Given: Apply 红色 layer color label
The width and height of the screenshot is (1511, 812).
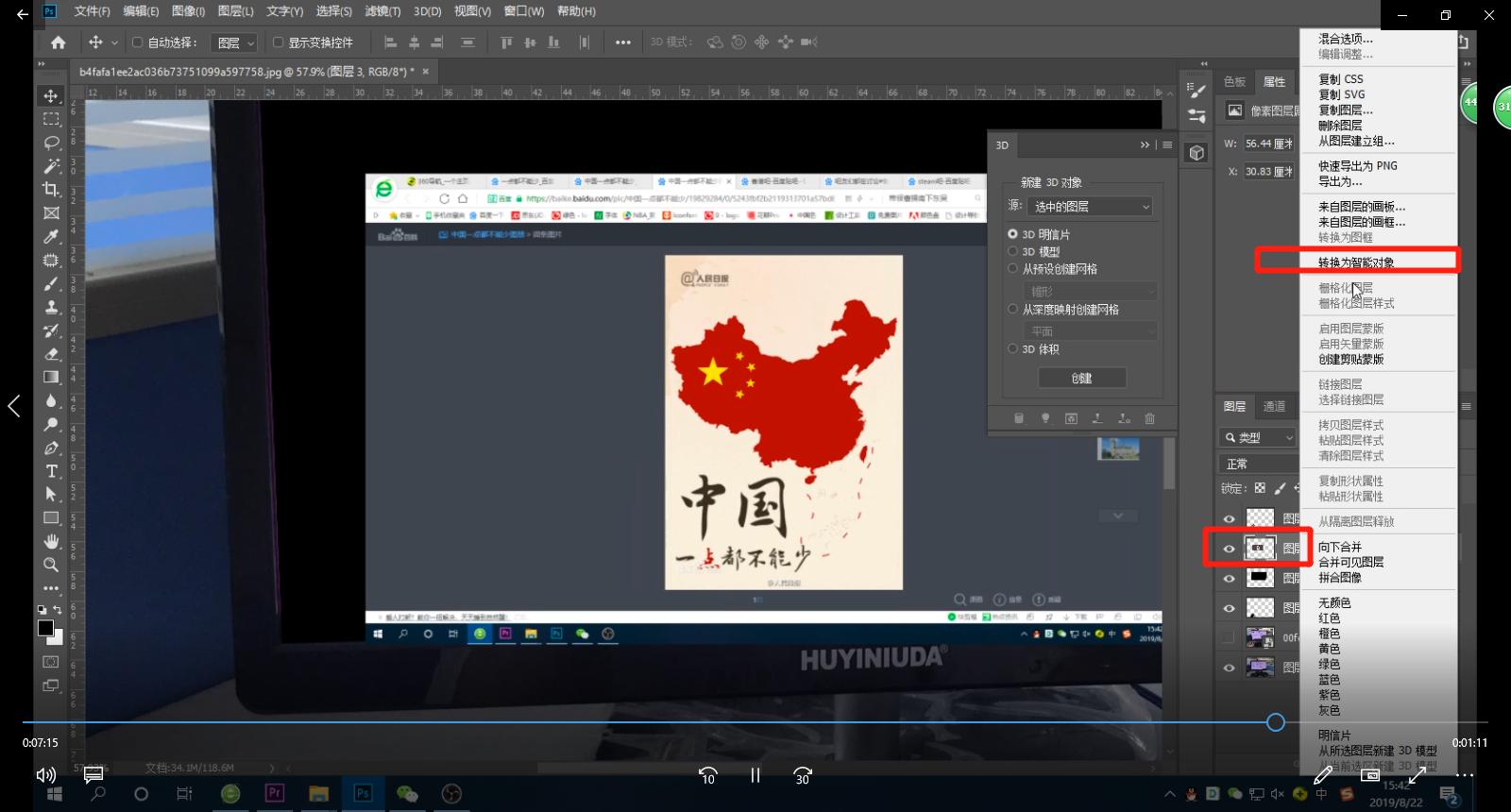Looking at the screenshot, I should pyautogui.click(x=1329, y=617).
